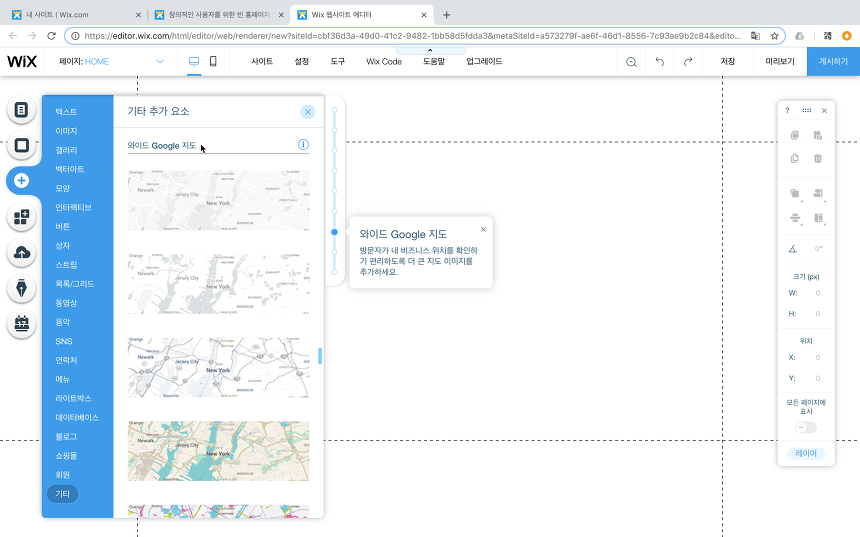Select the 목록/그리드 category
The height and width of the screenshot is (537, 860).
[x=75, y=284]
